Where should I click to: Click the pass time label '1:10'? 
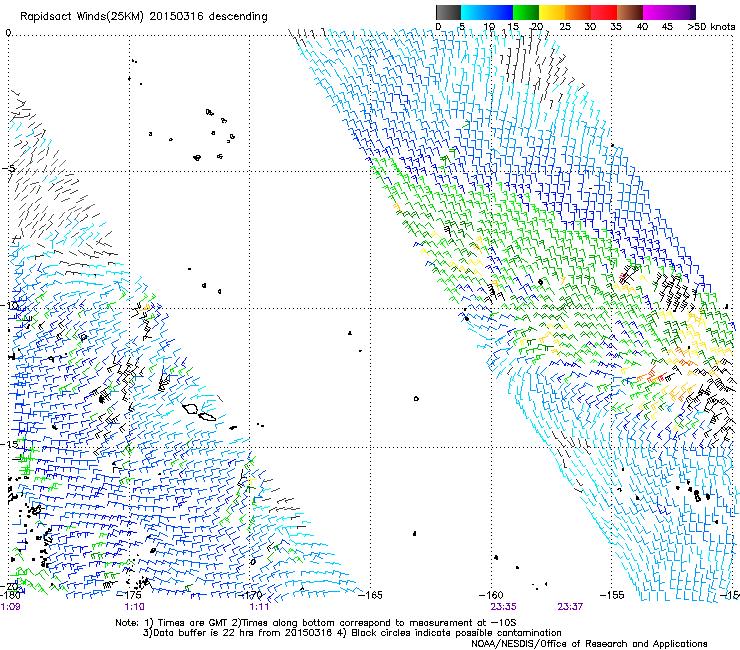[135, 607]
